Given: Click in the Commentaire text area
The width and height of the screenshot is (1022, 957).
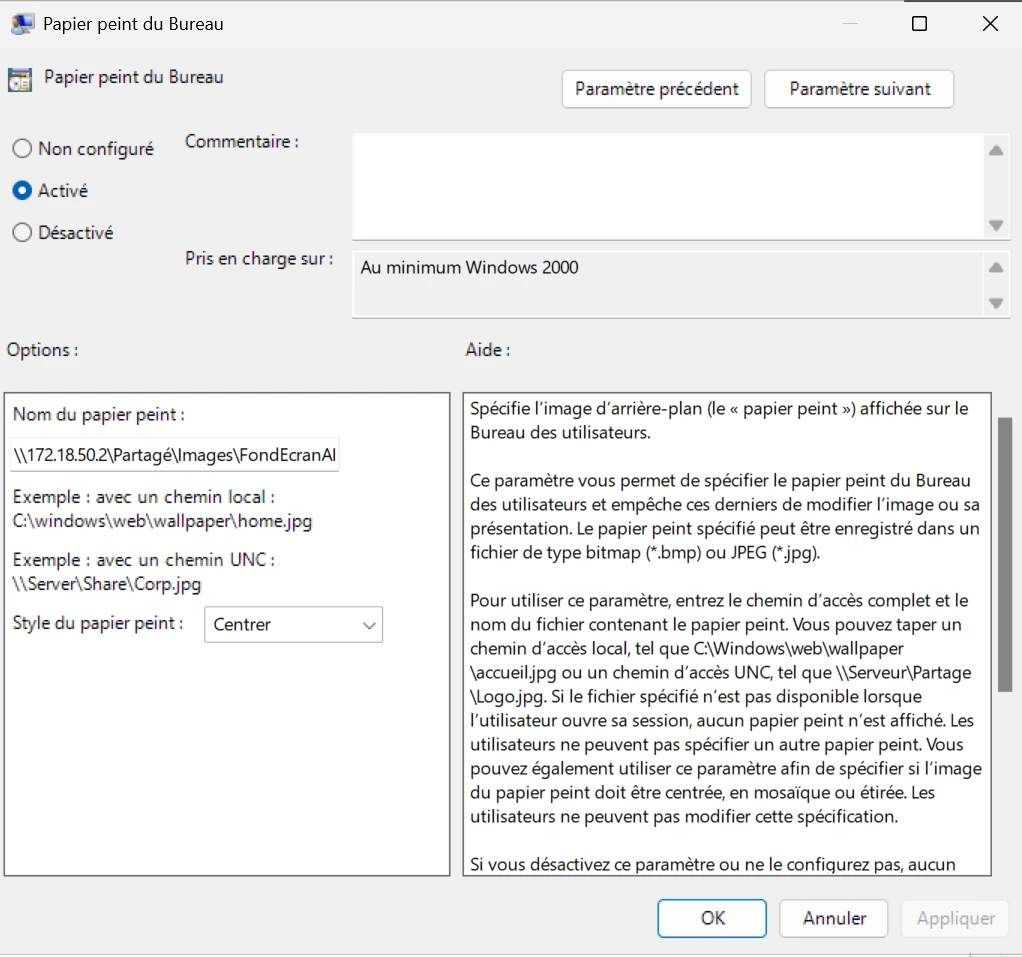Looking at the screenshot, I should (667, 186).
